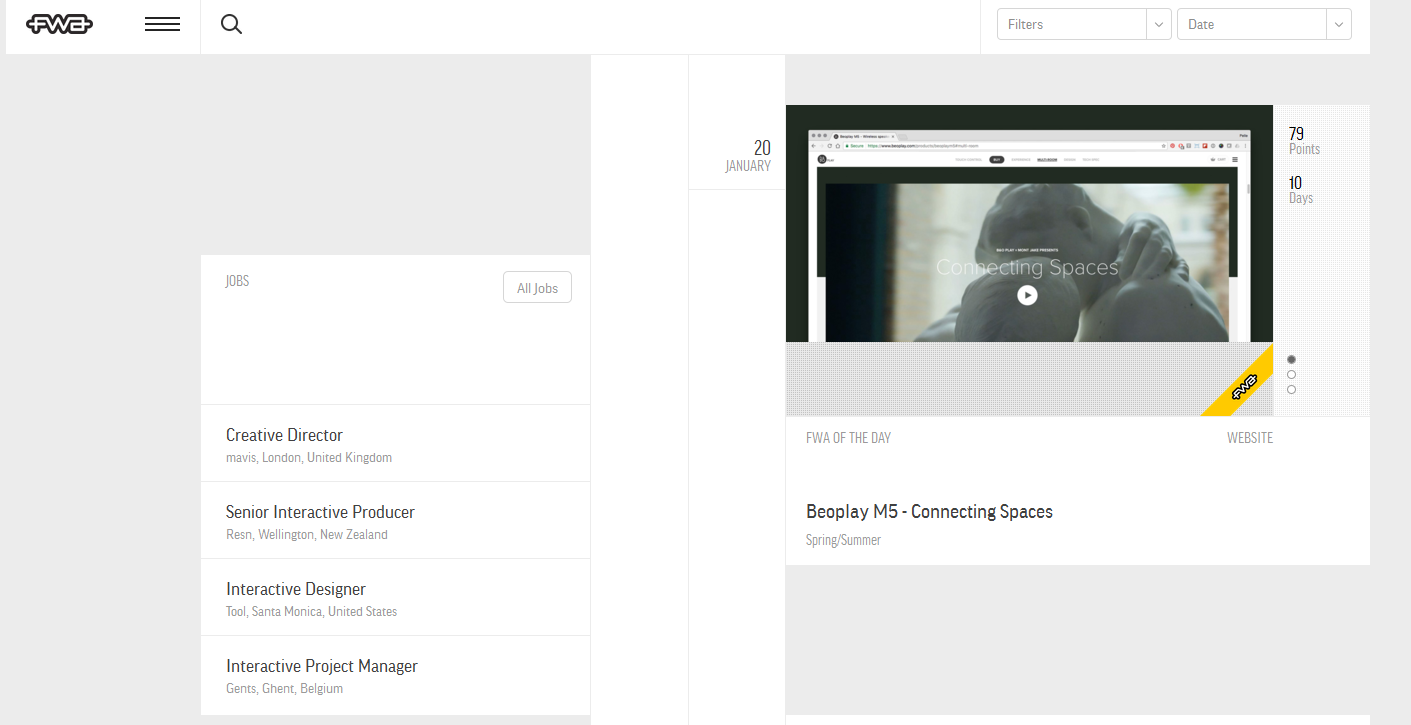Screen dimensions: 1411x725
Task: Click the FWA OF THE DAY label
Action: pyautogui.click(x=848, y=438)
